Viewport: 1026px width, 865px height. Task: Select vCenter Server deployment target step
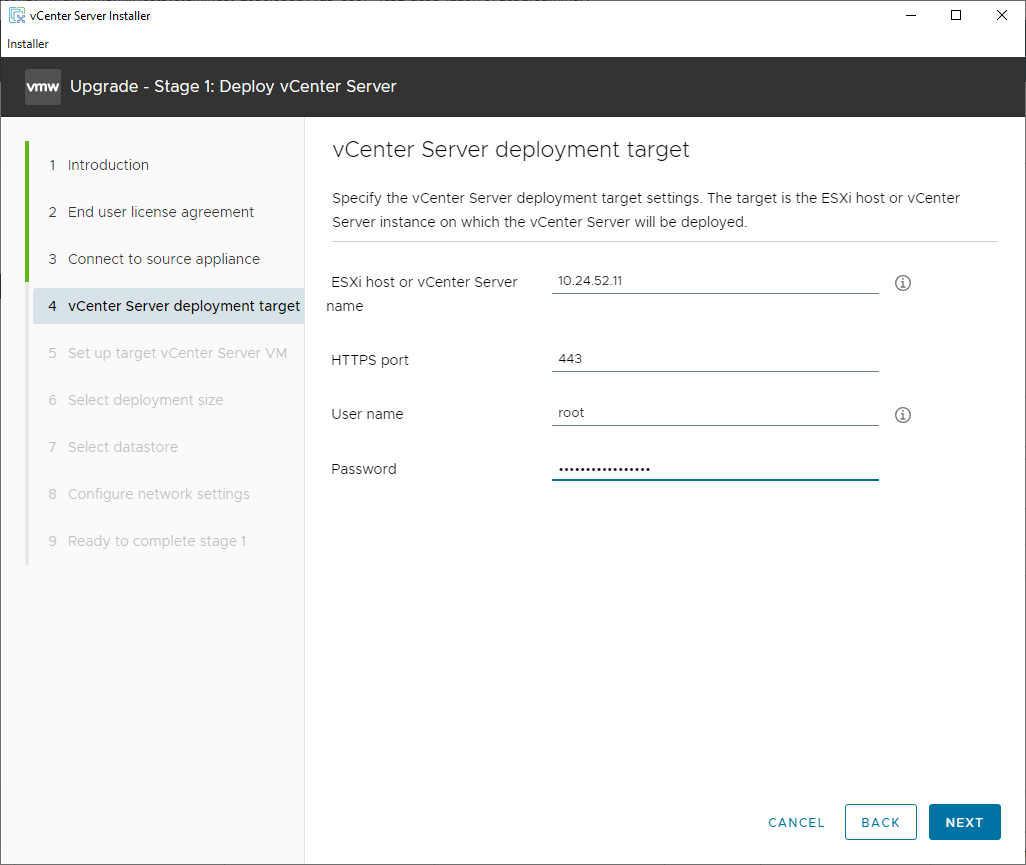point(183,306)
